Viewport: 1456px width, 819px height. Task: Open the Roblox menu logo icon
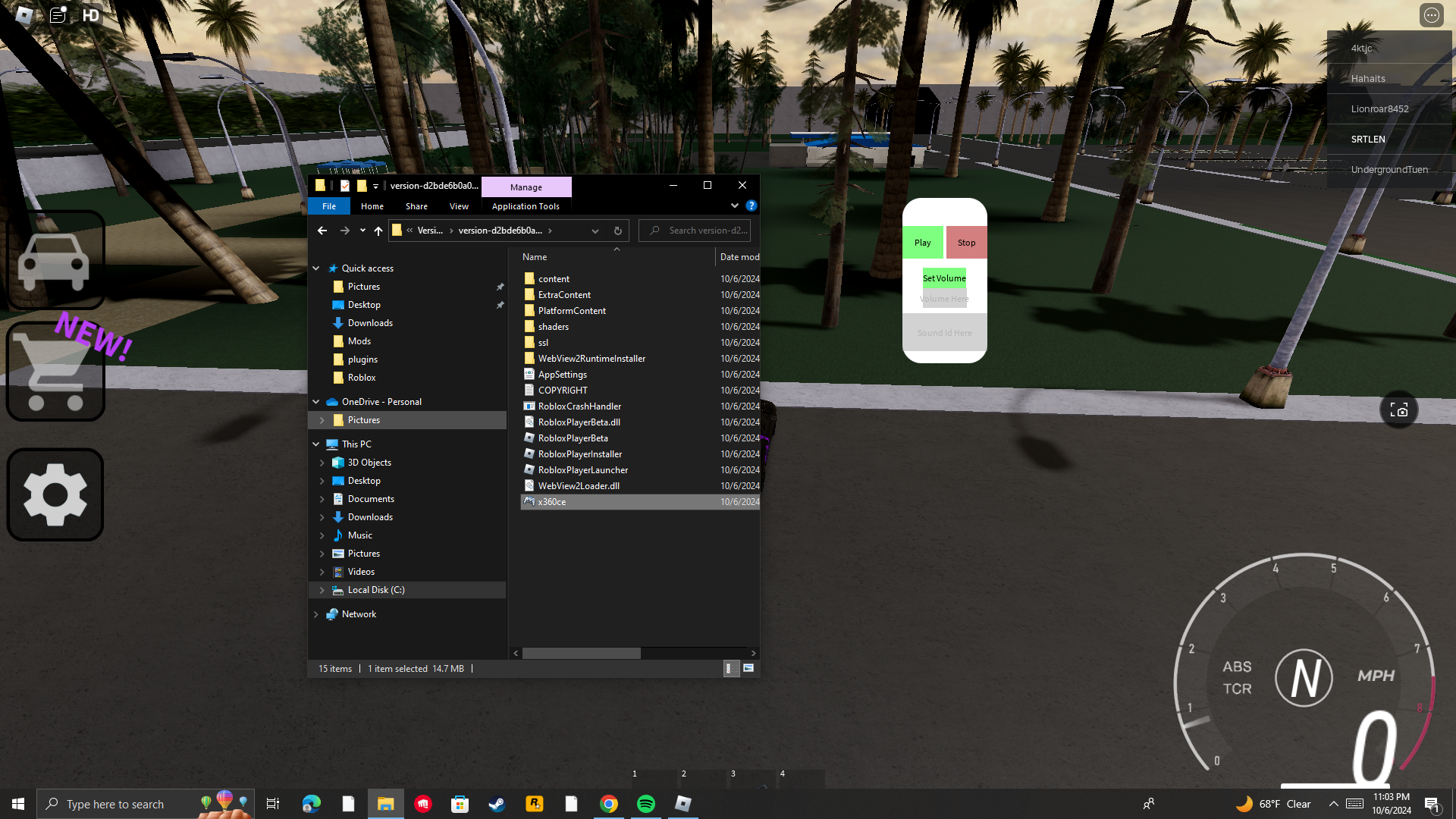coord(24,14)
